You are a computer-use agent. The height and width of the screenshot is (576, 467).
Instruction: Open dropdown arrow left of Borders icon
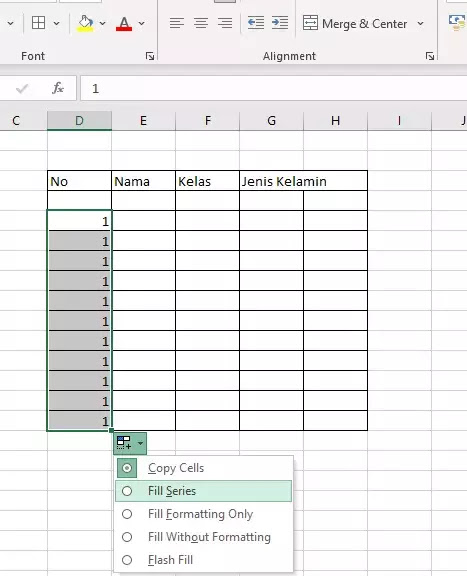point(11,24)
